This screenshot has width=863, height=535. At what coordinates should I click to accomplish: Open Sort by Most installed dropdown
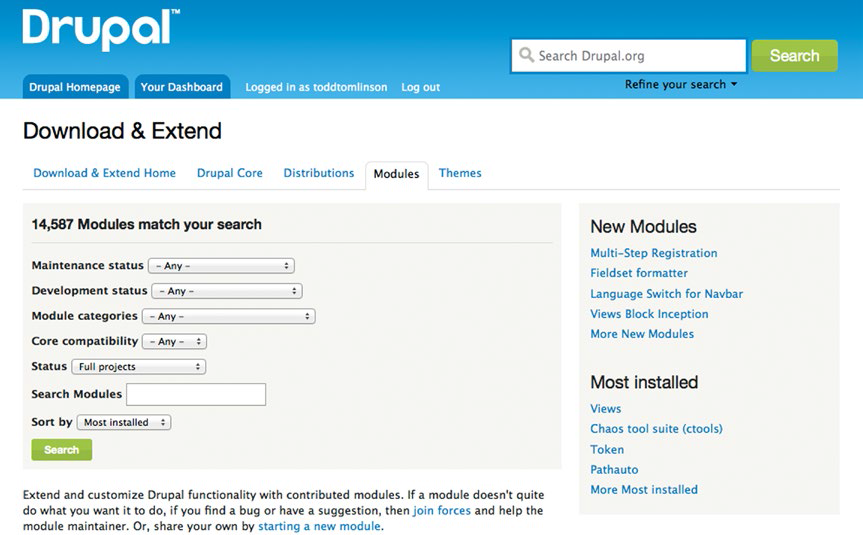124,422
